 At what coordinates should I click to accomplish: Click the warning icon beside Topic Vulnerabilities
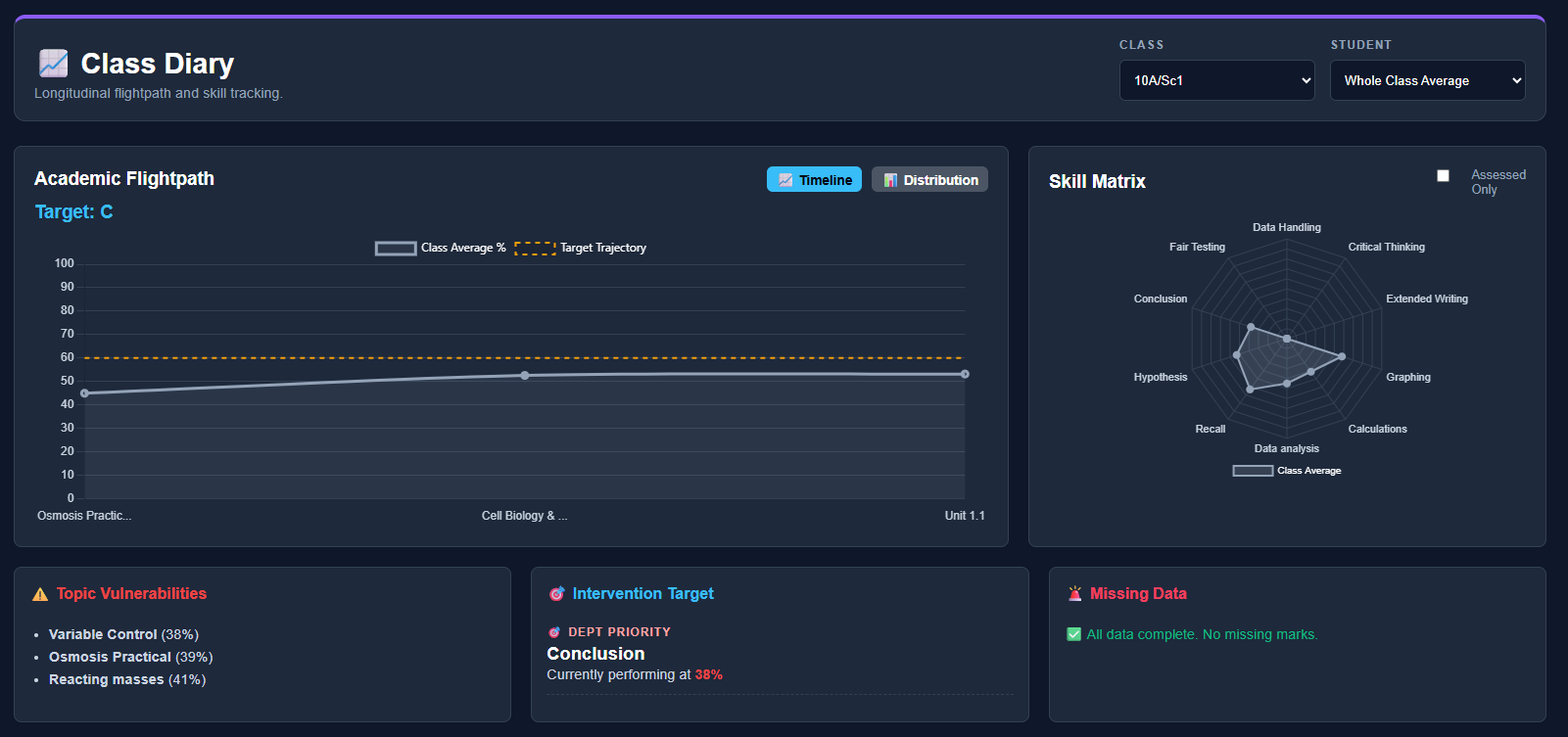40,594
